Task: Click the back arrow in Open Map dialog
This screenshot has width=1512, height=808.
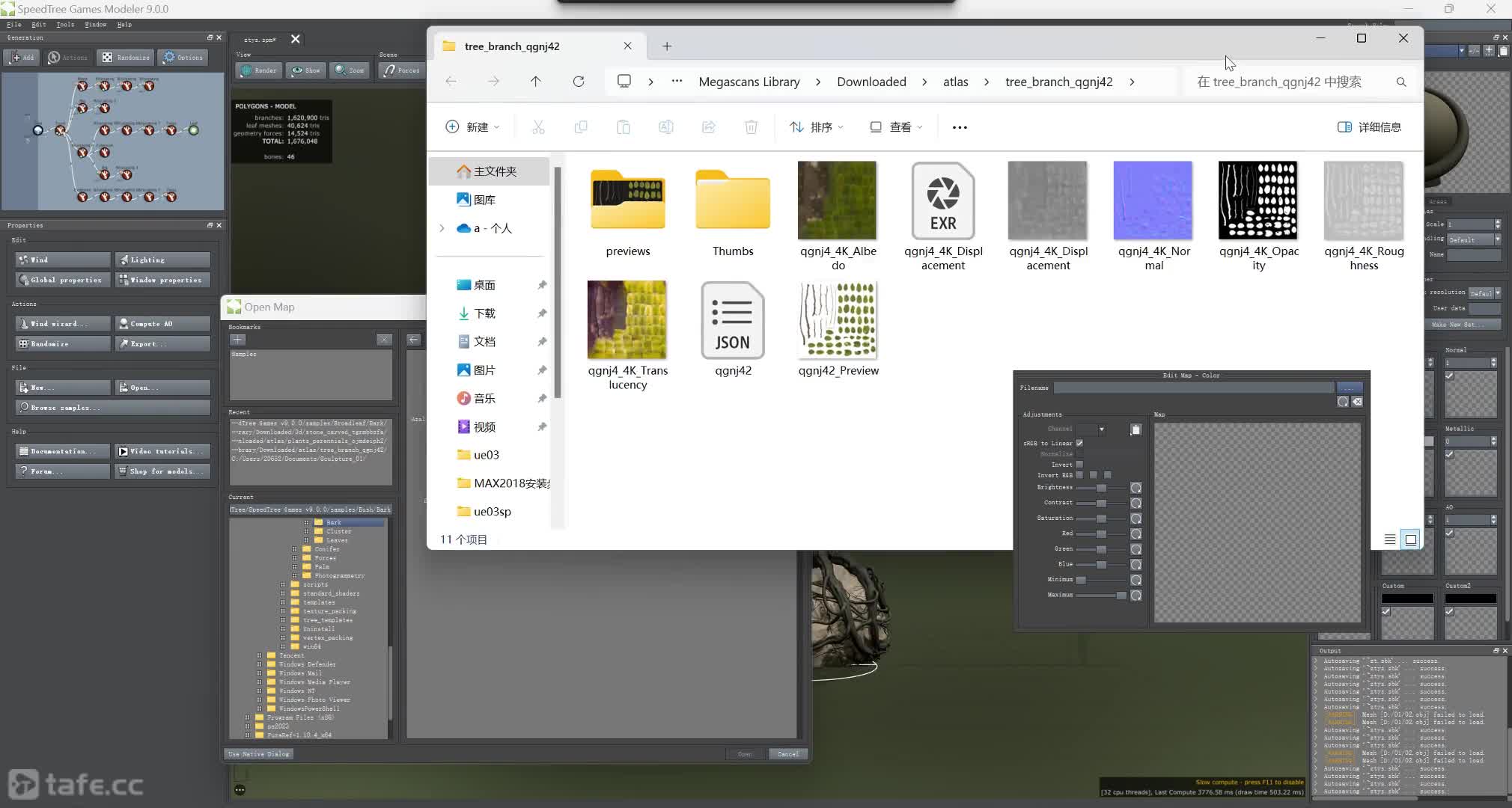Action: [x=413, y=340]
